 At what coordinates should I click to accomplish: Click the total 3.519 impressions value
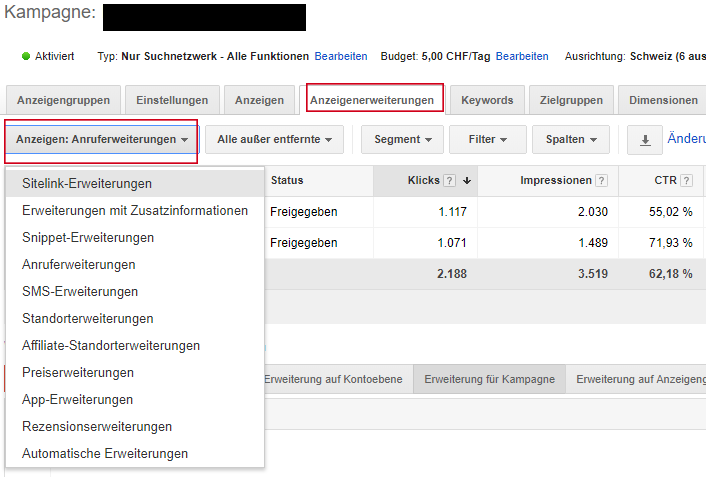[593, 274]
